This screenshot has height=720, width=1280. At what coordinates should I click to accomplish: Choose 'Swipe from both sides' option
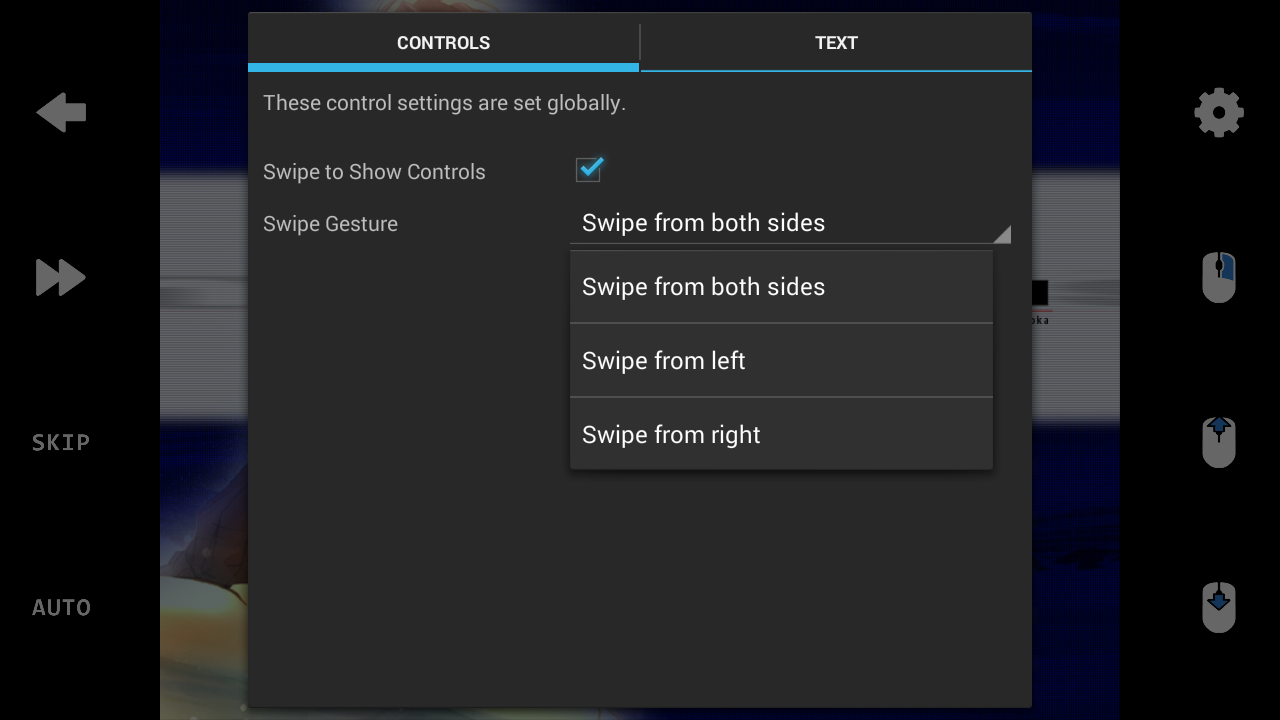(x=780, y=287)
